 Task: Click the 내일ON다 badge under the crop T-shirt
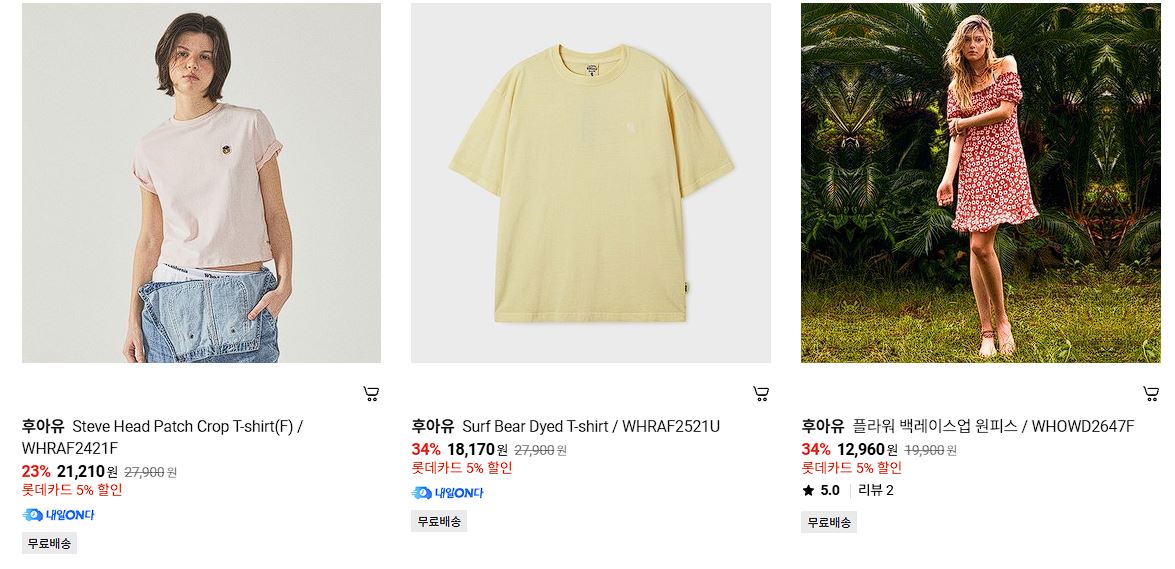[x=58, y=515]
